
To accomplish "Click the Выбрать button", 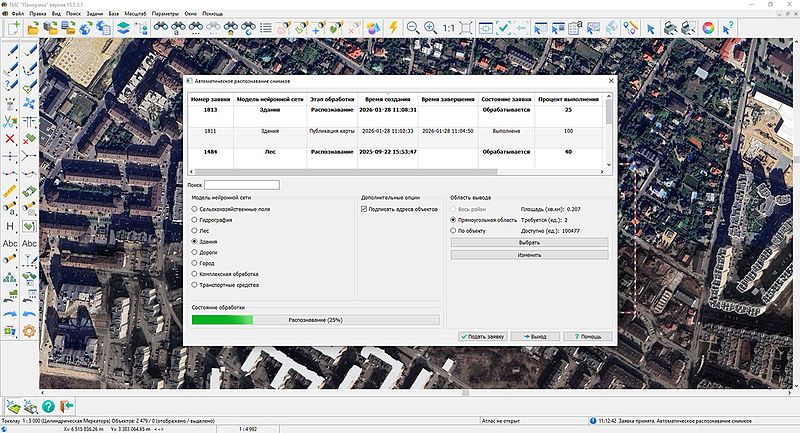I will coord(528,242).
